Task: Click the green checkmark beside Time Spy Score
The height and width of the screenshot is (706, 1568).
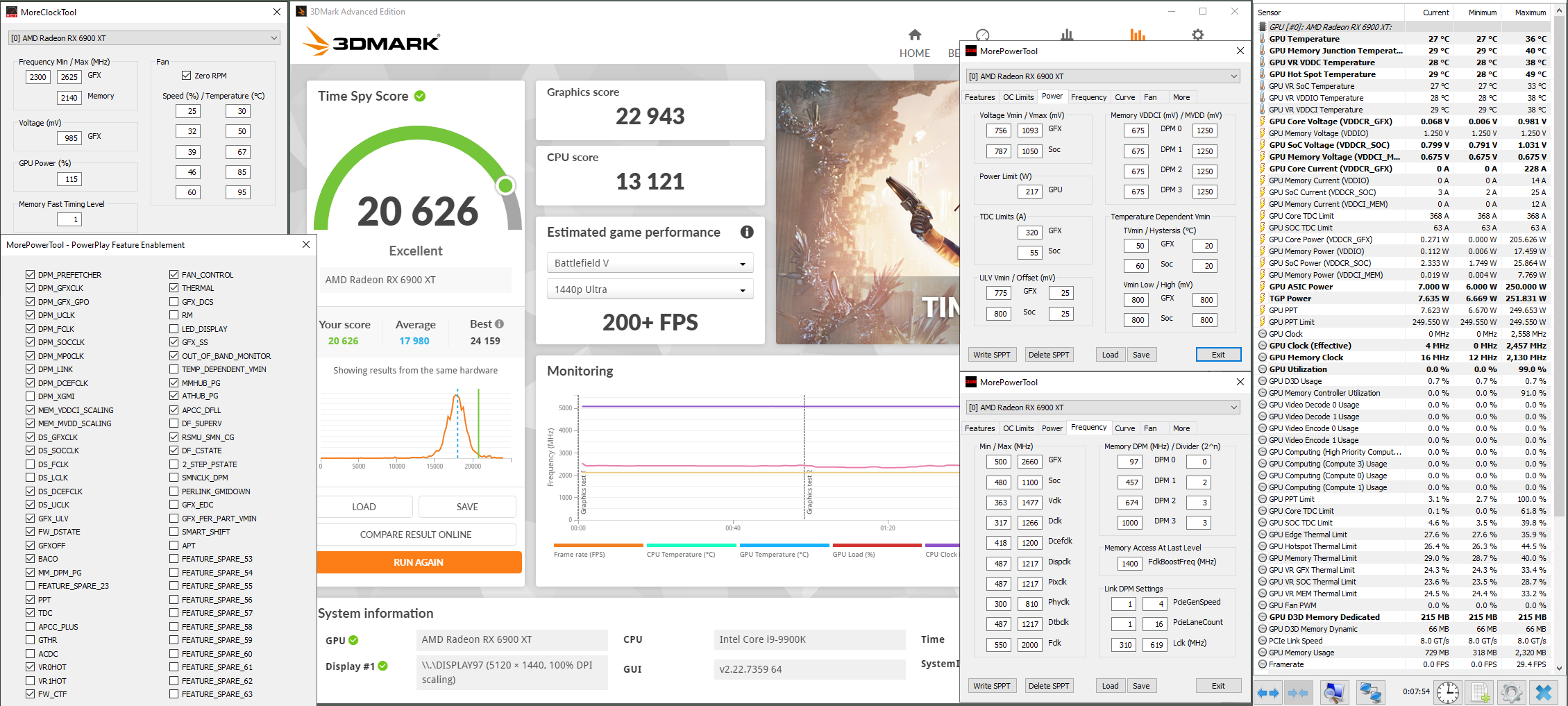Action: 420,96
